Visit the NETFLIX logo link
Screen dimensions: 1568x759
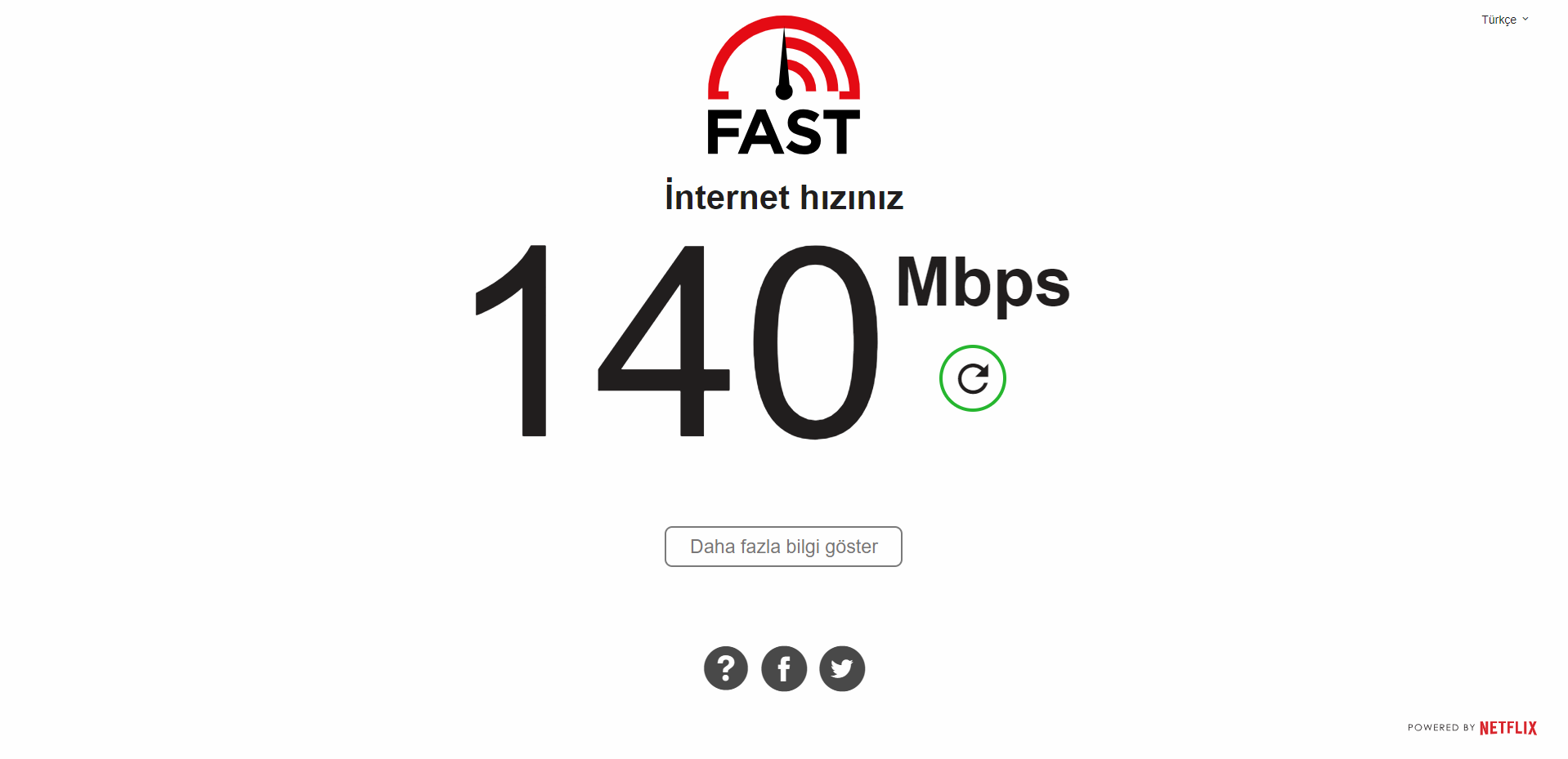click(1508, 728)
